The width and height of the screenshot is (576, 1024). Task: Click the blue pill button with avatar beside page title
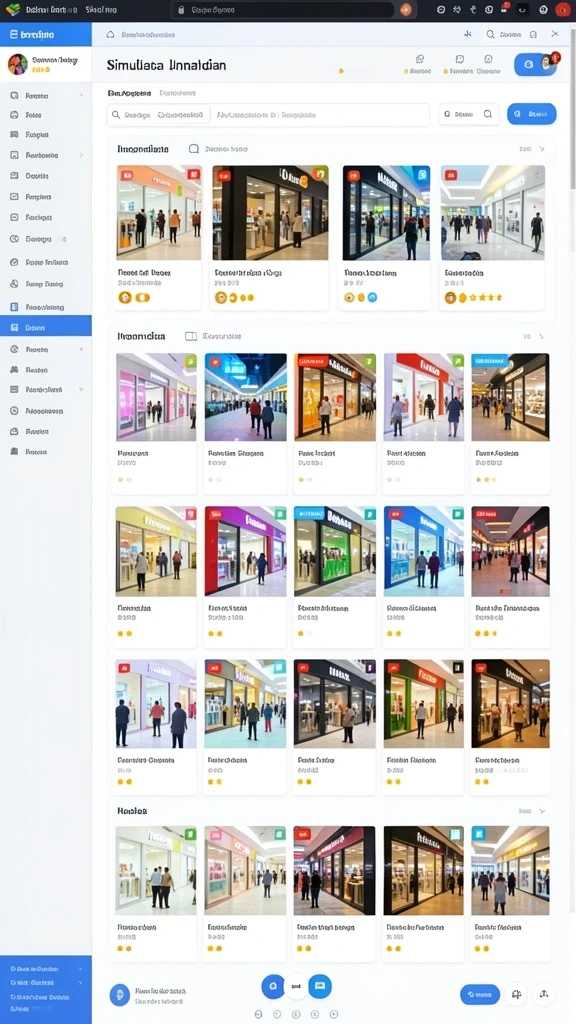tap(536, 63)
